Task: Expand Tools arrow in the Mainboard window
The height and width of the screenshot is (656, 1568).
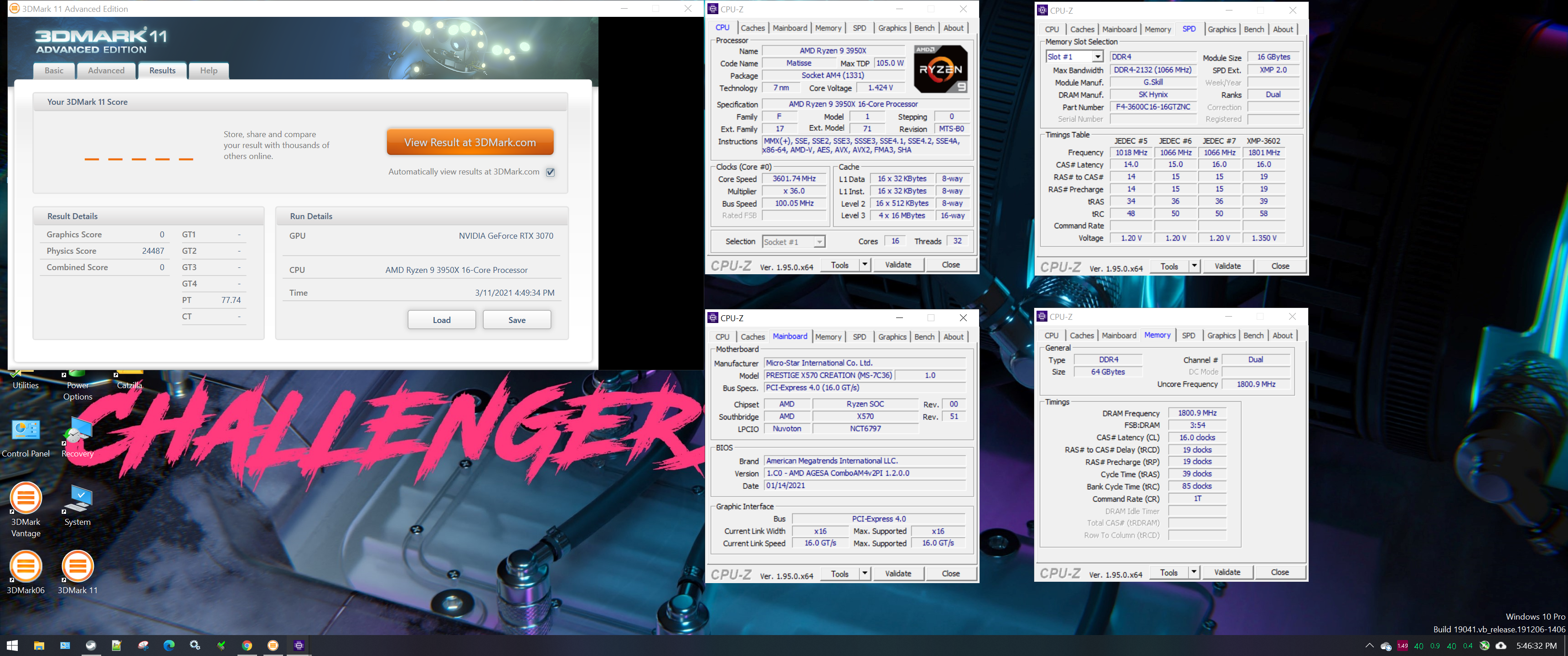Action: (x=864, y=573)
